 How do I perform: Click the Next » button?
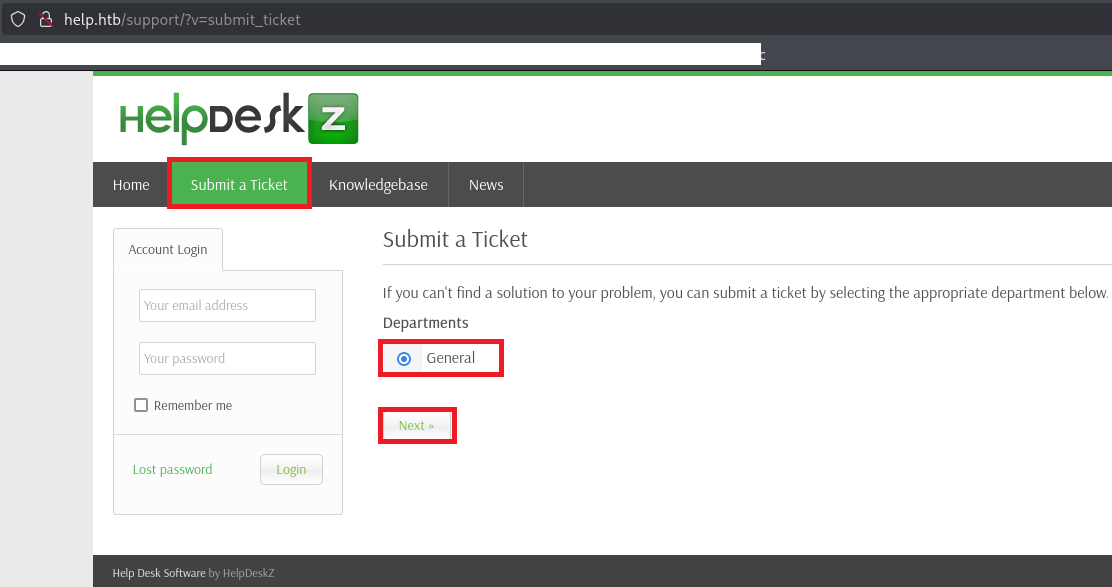(x=416, y=426)
